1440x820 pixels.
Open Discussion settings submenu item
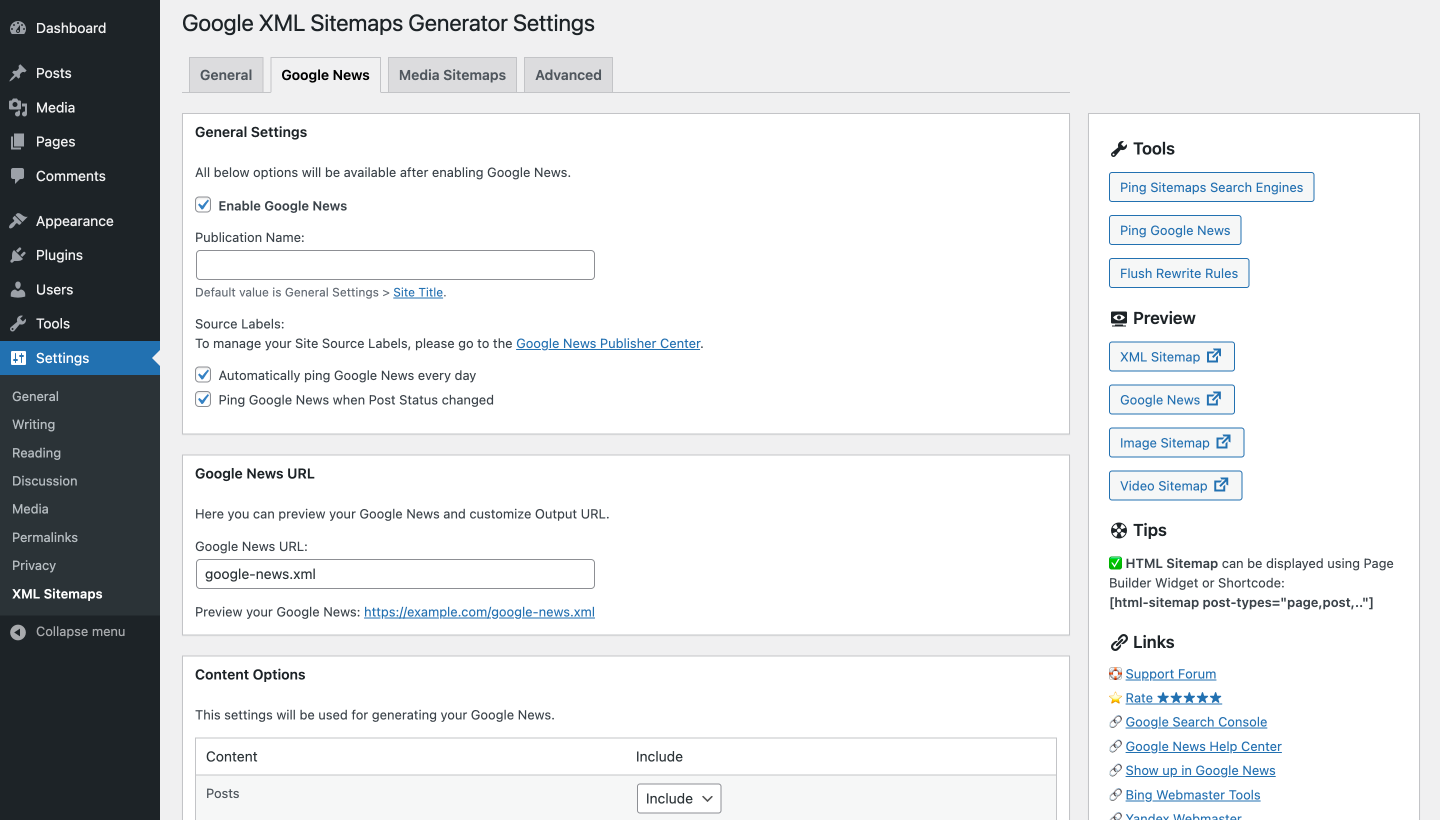tap(44, 481)
